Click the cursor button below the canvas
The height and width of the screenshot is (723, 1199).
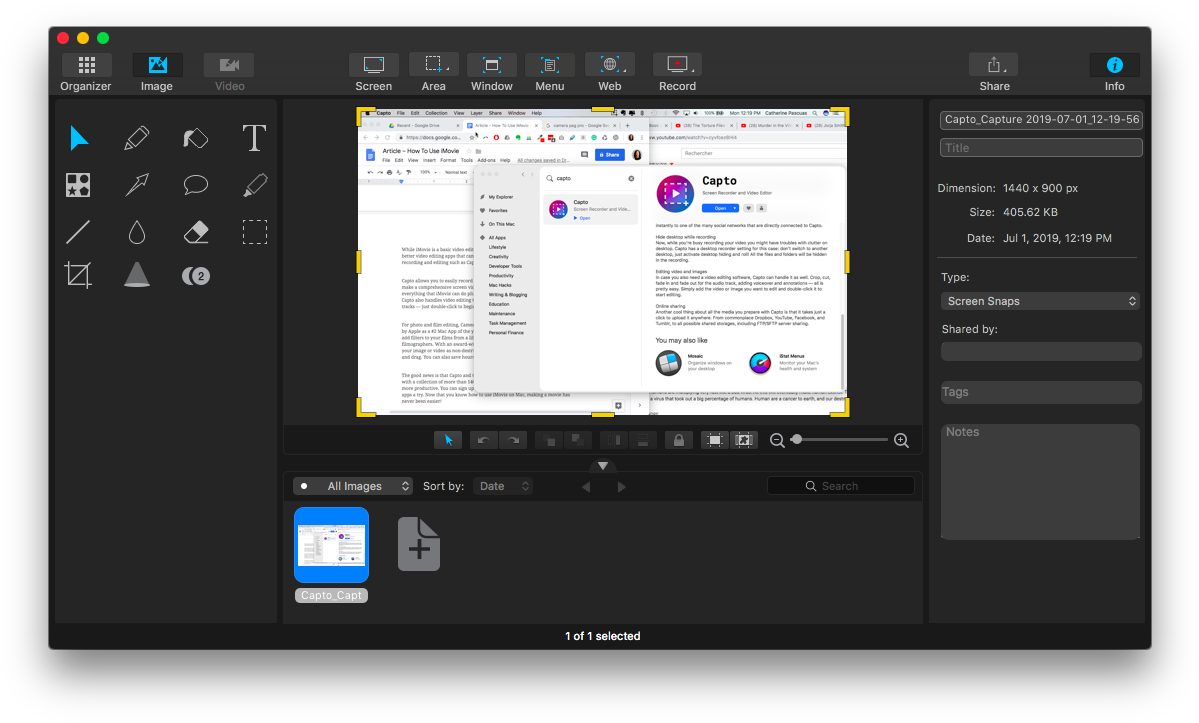pyautogui.click(x=448, y=440)
